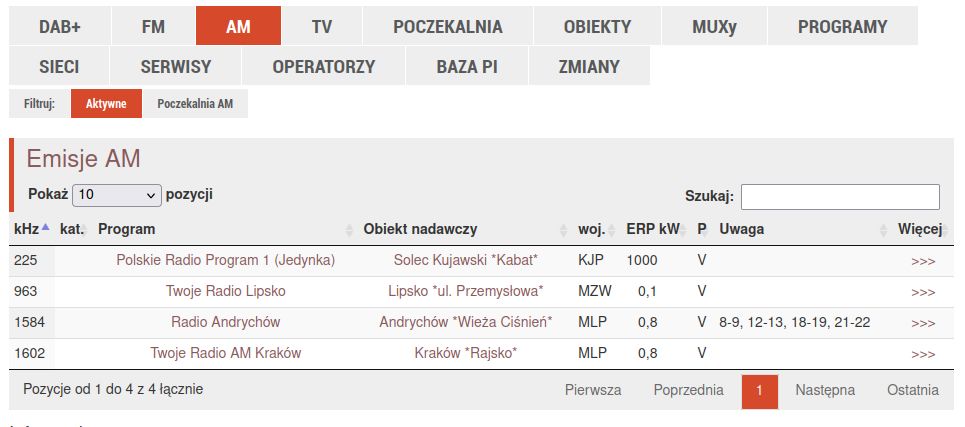The image size is (965, 427).
Task: Switch to the DAB+ tab
Action: 60,26
